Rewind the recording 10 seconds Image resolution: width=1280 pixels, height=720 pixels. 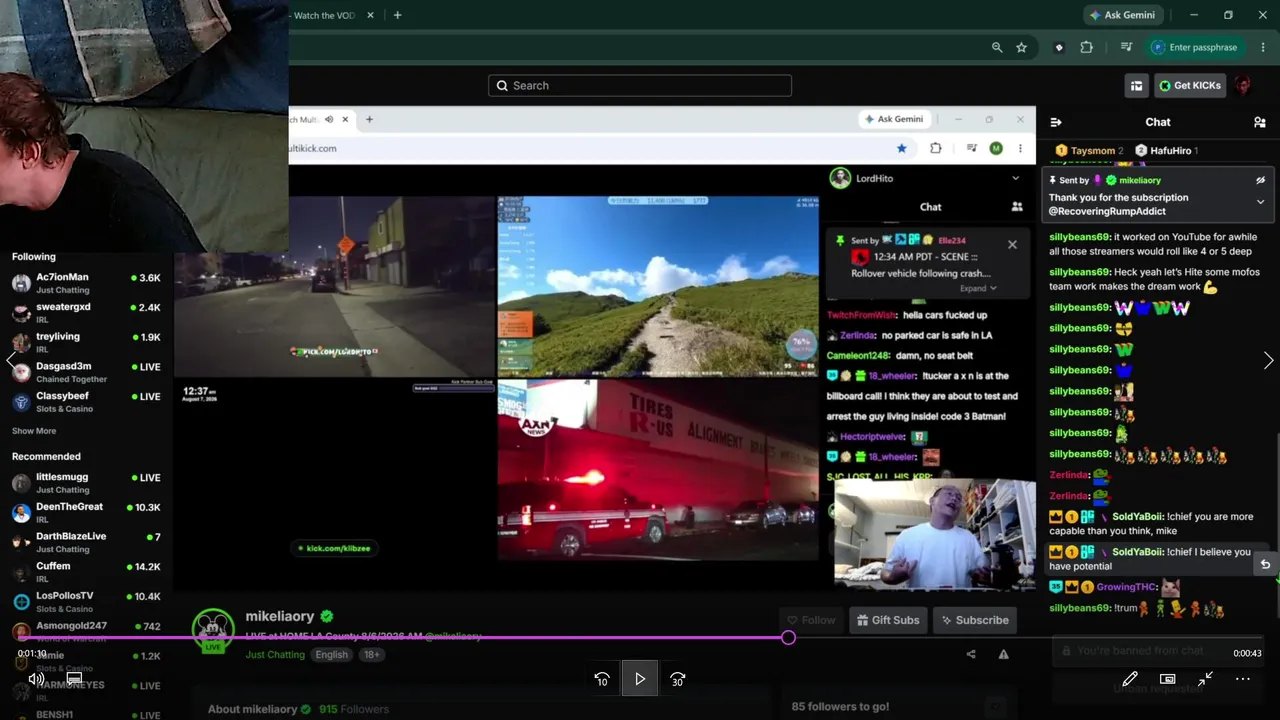[602, 679]
